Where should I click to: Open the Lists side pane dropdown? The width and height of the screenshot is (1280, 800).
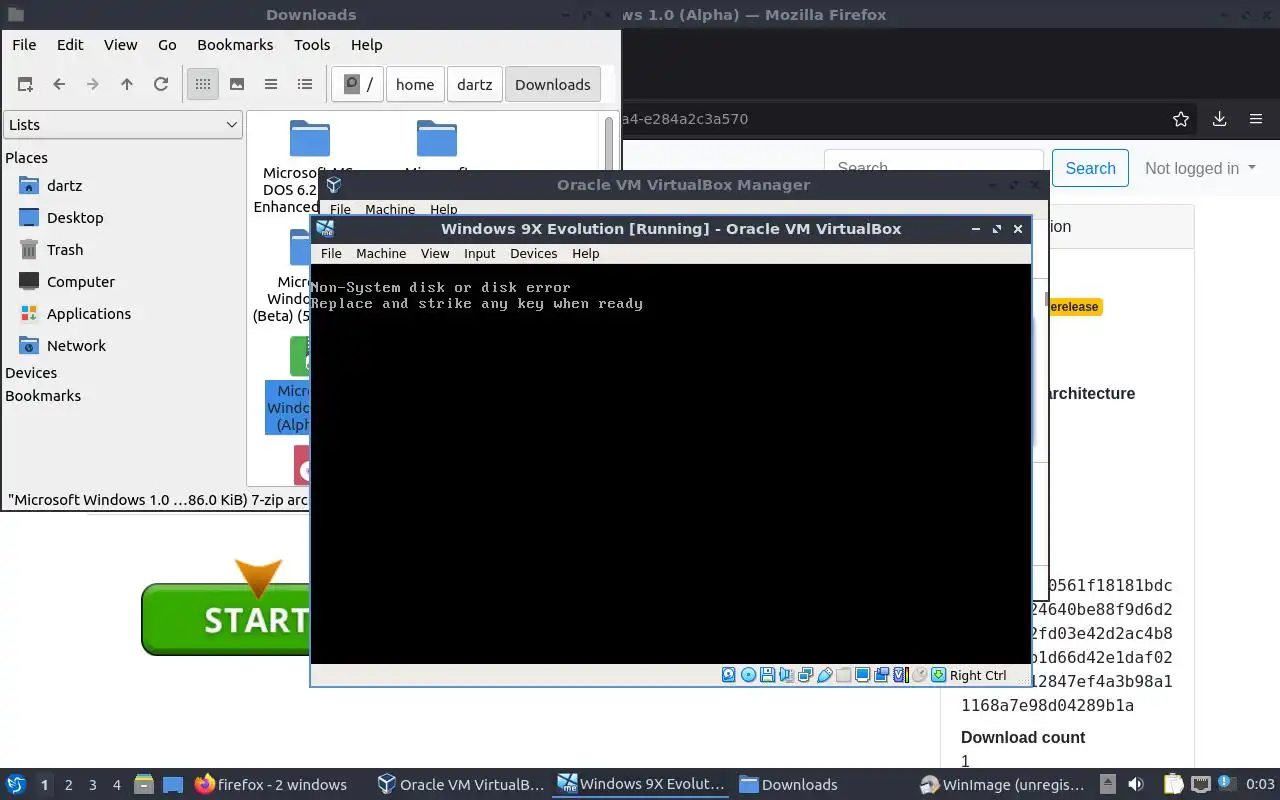click(x=123, y=125)
